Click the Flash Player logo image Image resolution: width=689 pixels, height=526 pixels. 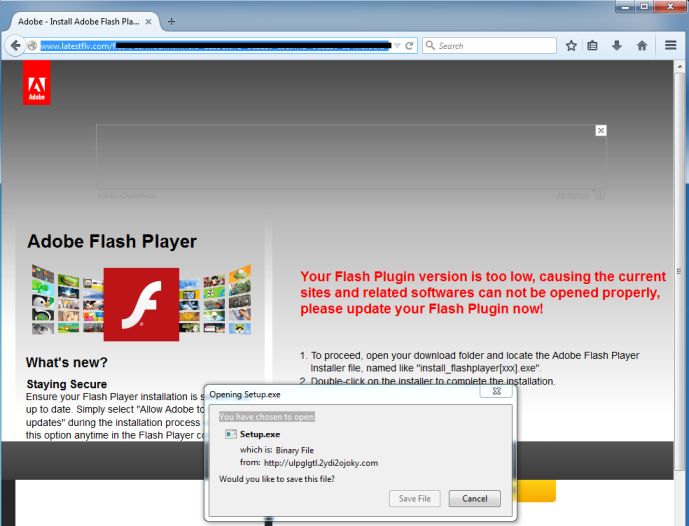141,304
